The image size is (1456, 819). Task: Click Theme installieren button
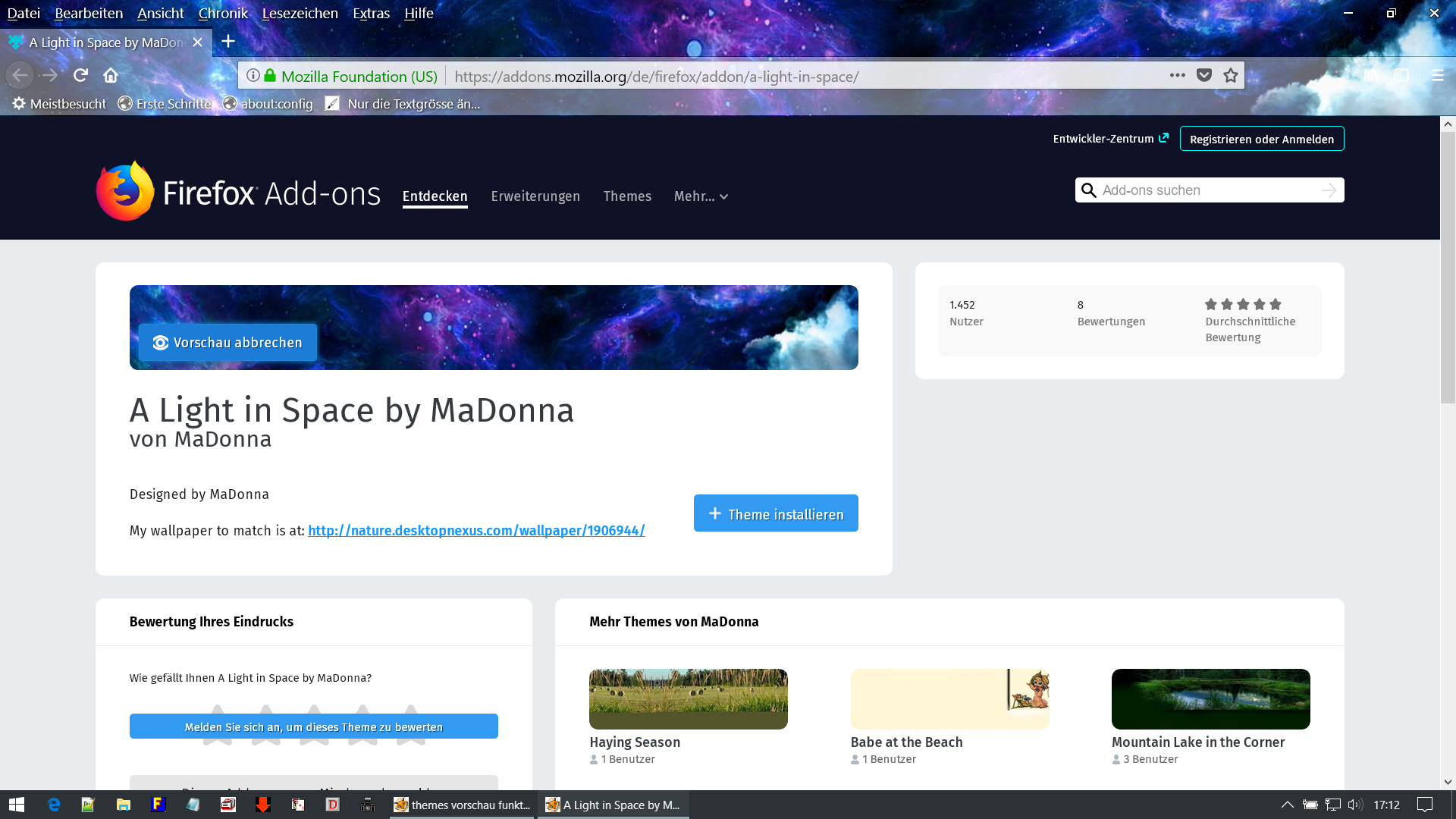[775, 513]
